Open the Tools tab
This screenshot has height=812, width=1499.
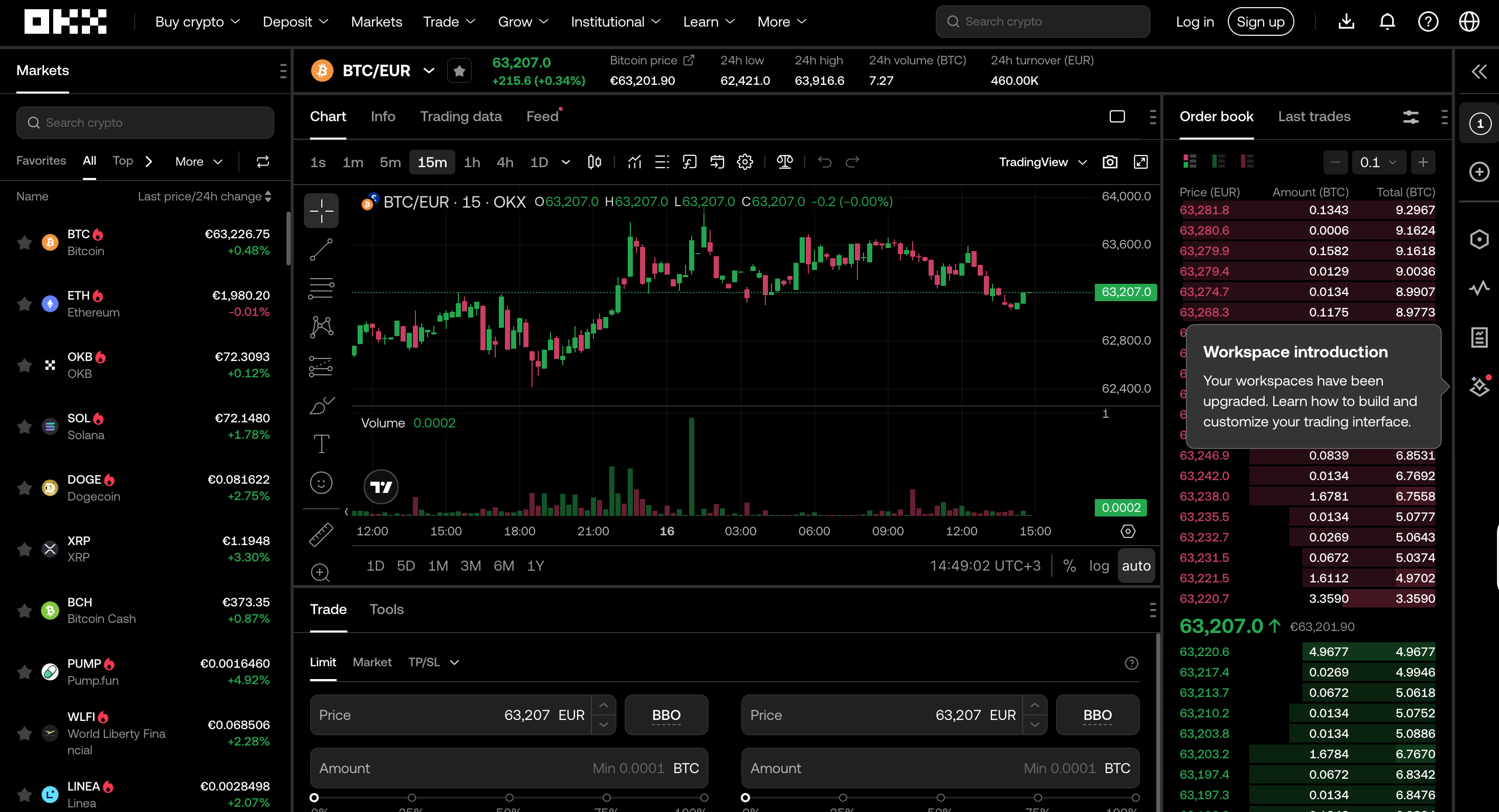(386, 609)
